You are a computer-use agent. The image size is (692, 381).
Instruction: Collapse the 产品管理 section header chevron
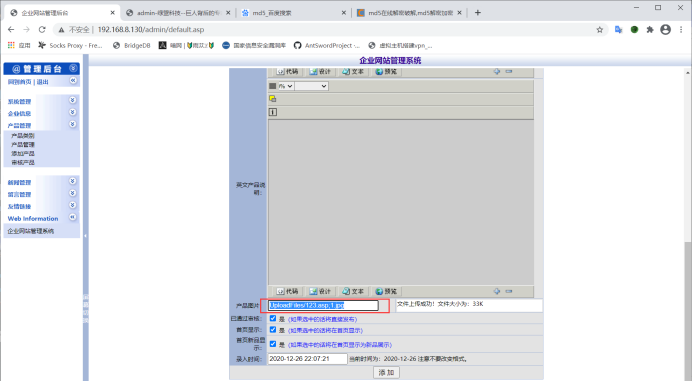point(72,124)
